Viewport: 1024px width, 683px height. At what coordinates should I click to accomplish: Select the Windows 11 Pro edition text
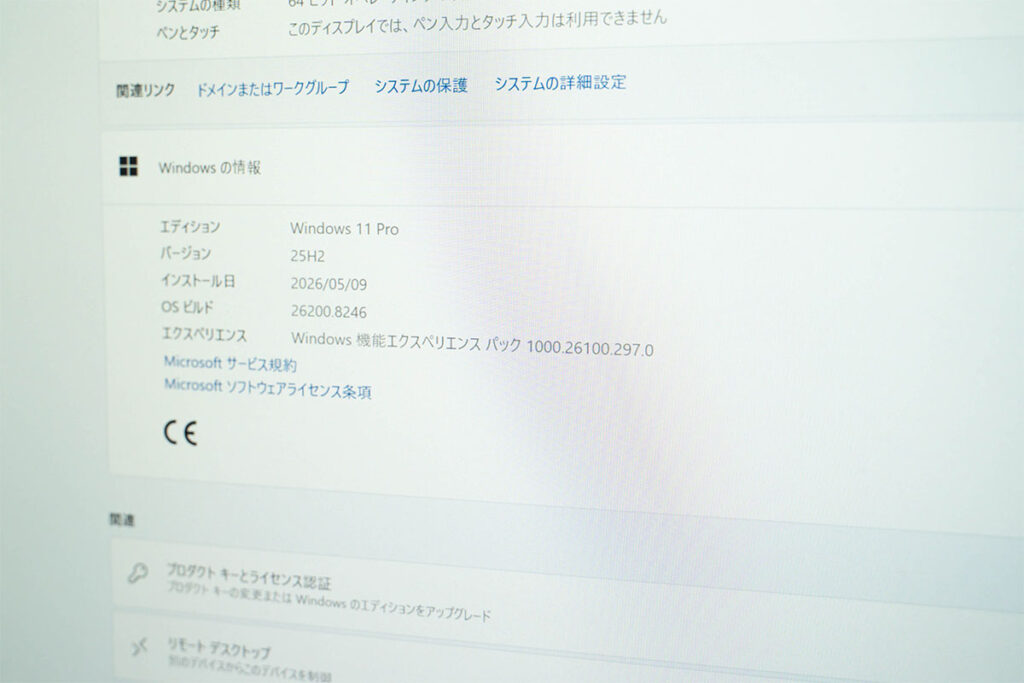[x=344, y=229]
